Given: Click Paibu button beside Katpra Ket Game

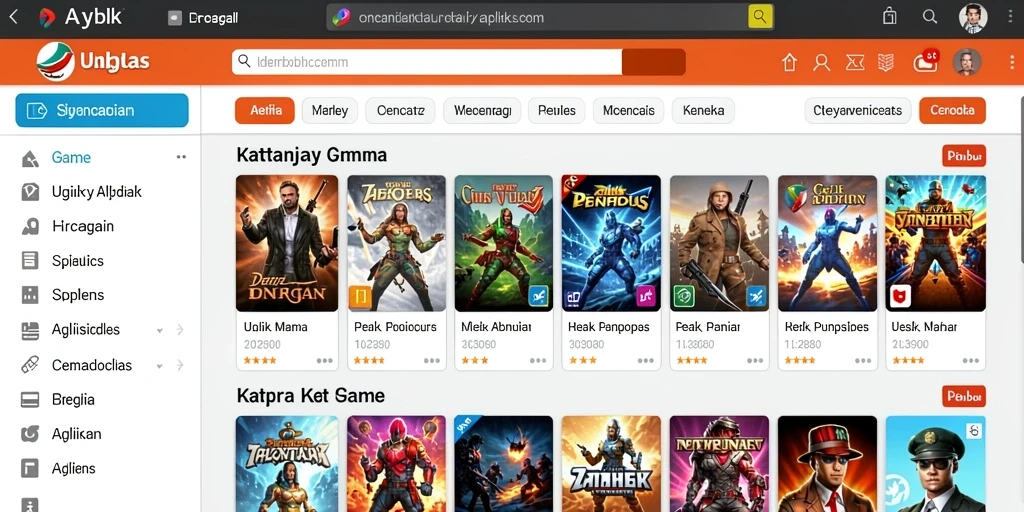Looking at the screenshot, I should (x=964, y=396).
